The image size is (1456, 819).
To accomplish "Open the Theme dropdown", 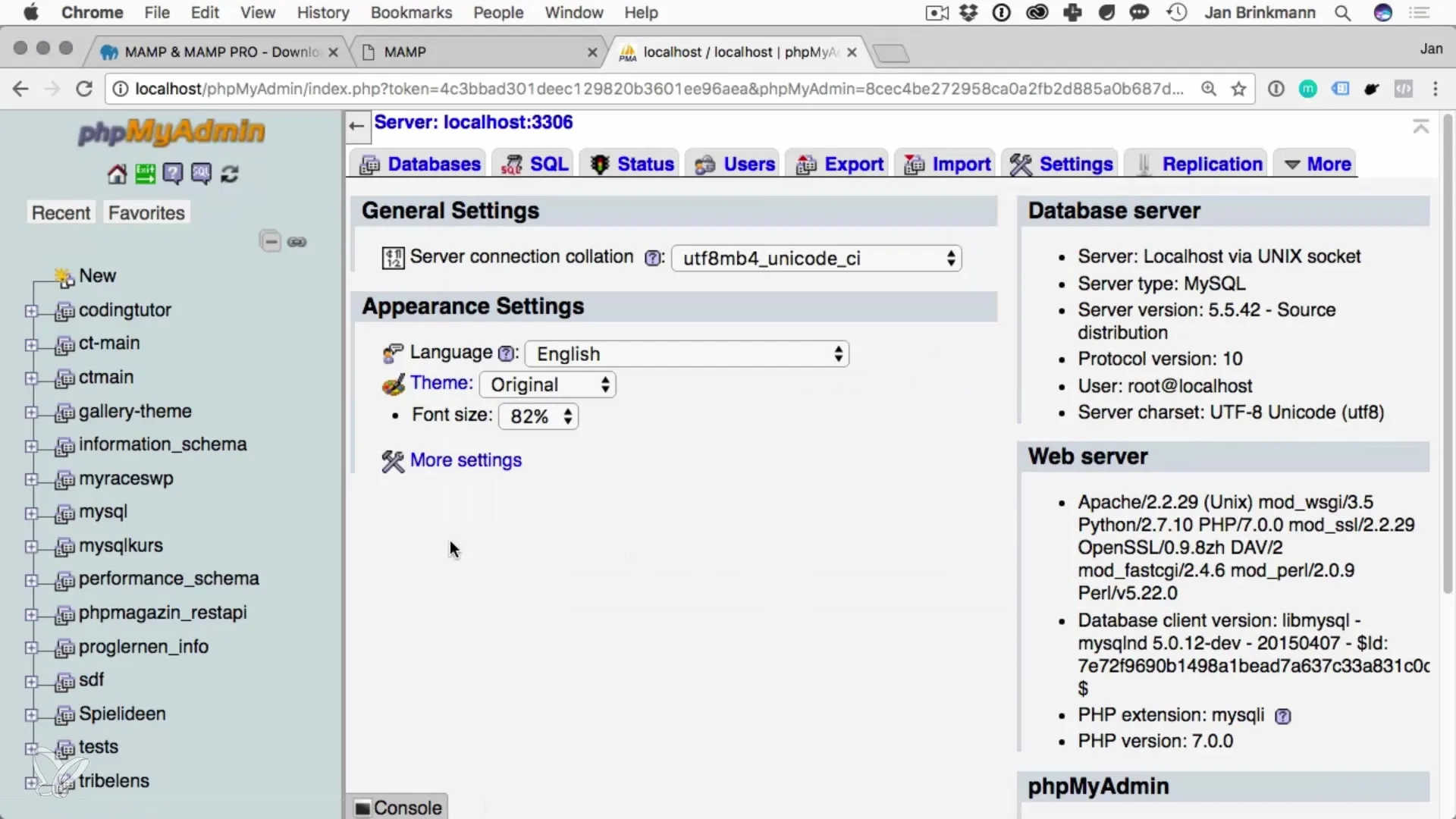I will click(x=548, y=385).
